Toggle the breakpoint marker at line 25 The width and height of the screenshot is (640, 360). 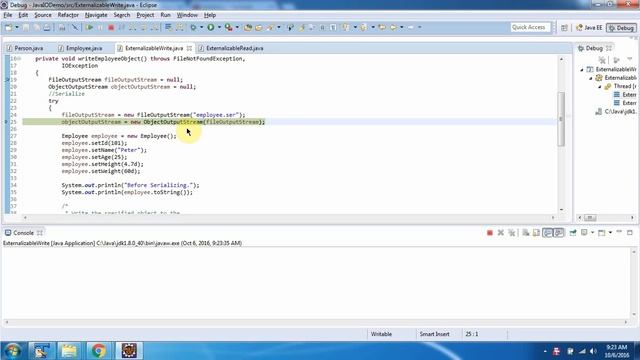coord(7,122)
